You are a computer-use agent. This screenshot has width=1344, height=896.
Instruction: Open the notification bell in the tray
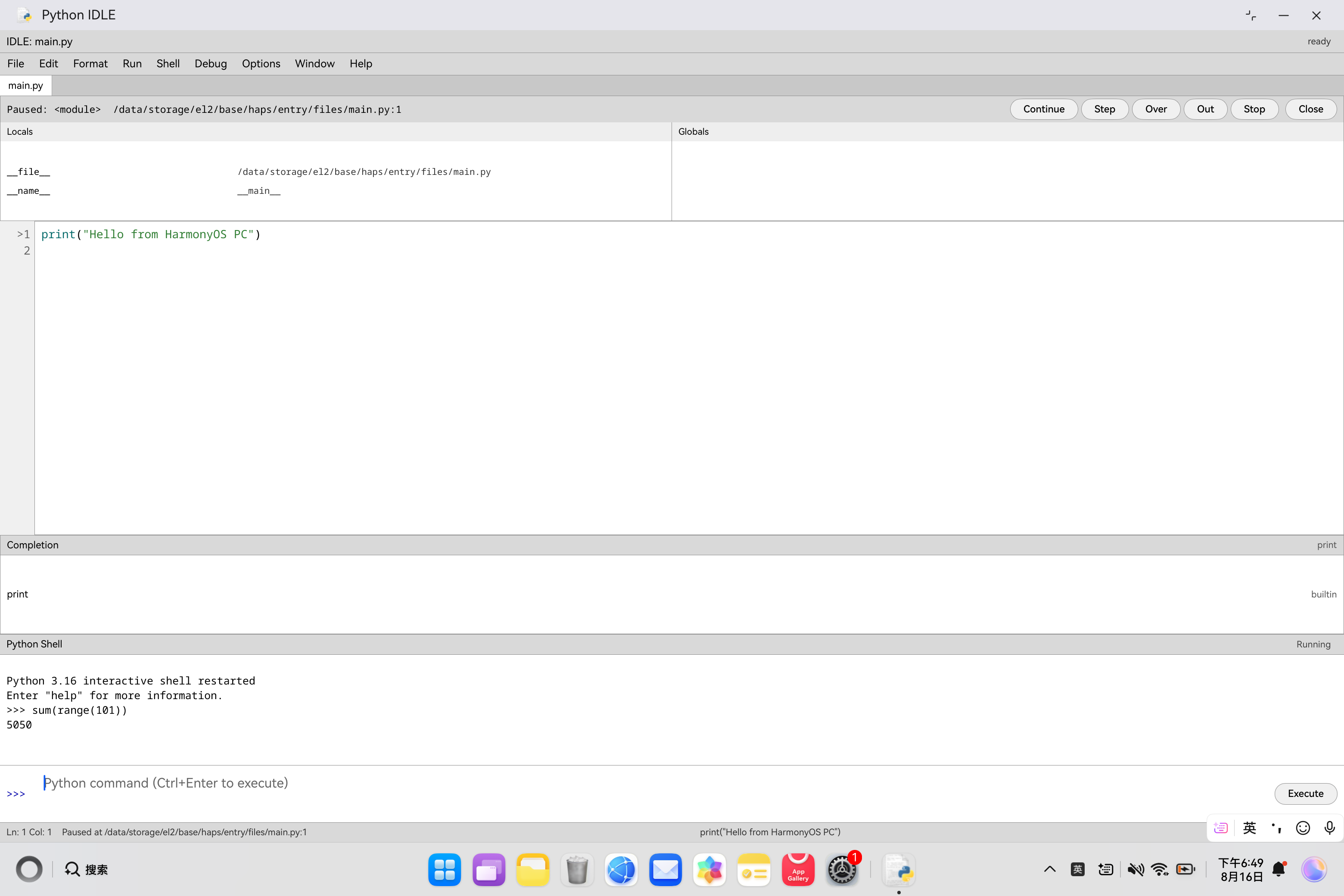pos(1279,869)
